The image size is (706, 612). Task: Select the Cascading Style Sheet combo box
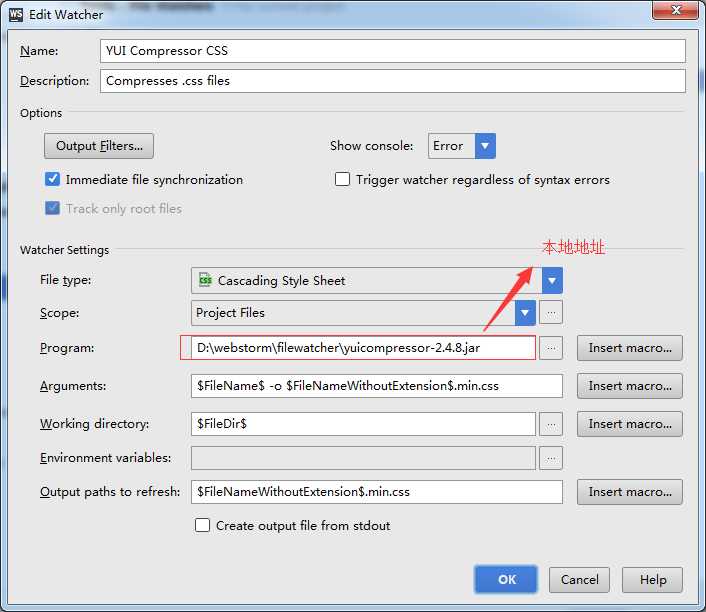pyautogui.click(x=377, y=281)
